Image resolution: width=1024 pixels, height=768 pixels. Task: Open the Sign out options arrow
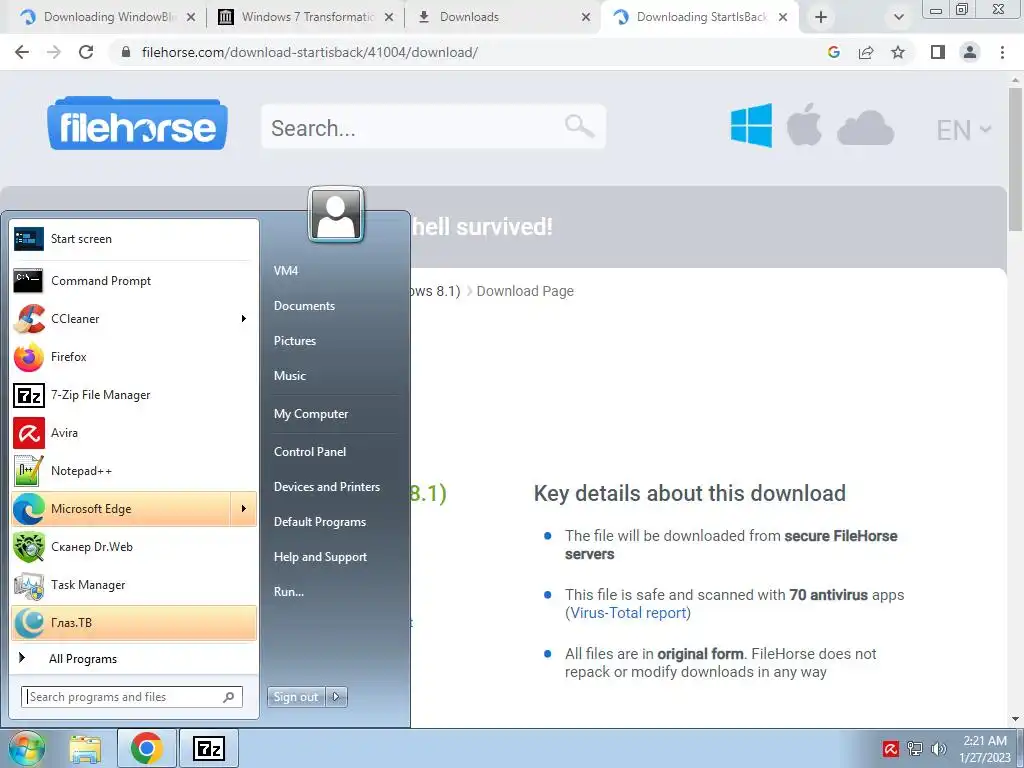(x=336, y=697)
